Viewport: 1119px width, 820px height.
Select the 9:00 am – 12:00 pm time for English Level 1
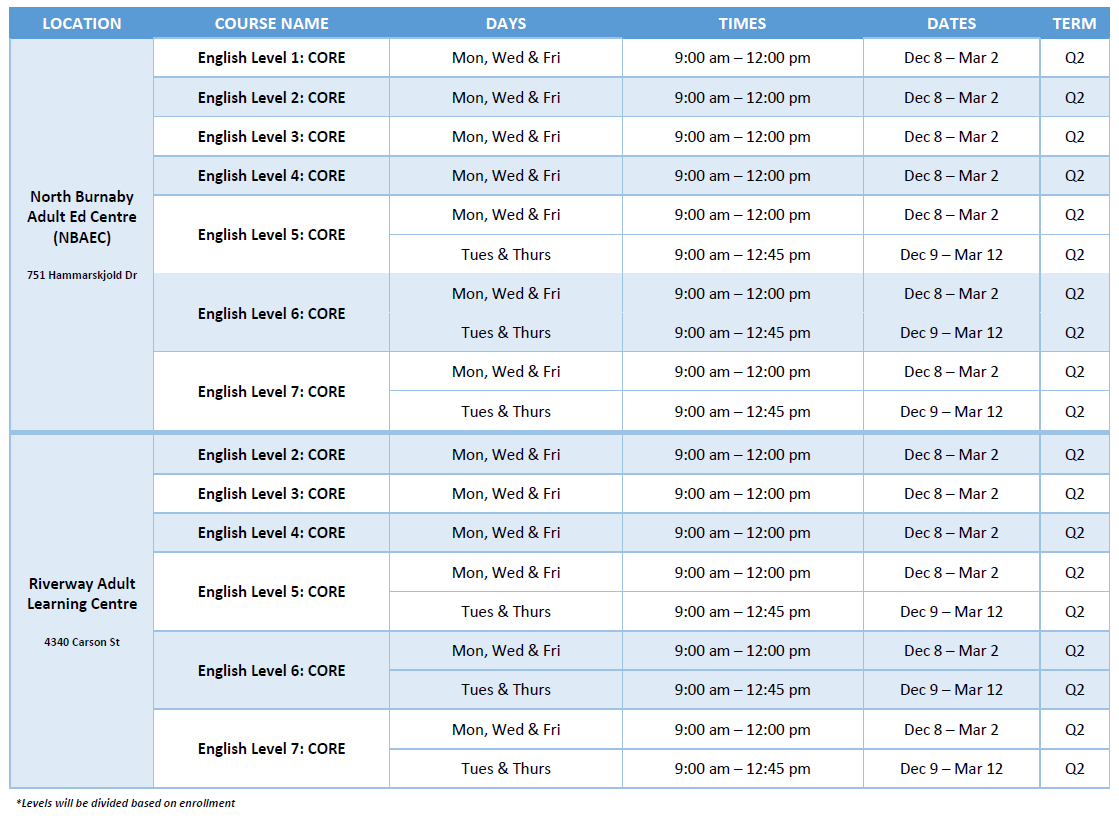coord(742,58)
